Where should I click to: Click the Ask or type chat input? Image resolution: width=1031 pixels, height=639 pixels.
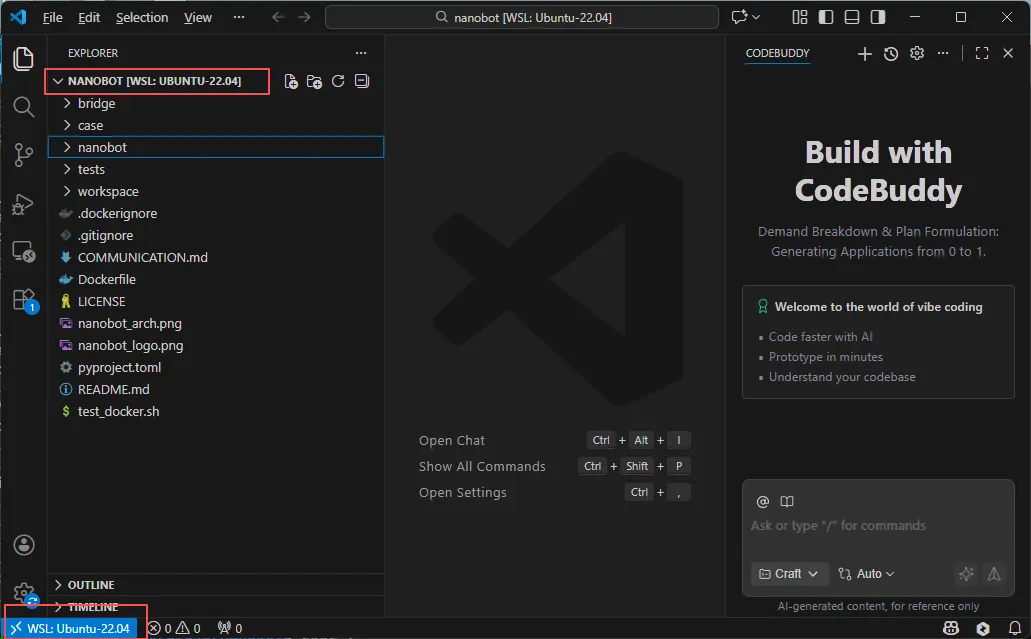(878, 525)
